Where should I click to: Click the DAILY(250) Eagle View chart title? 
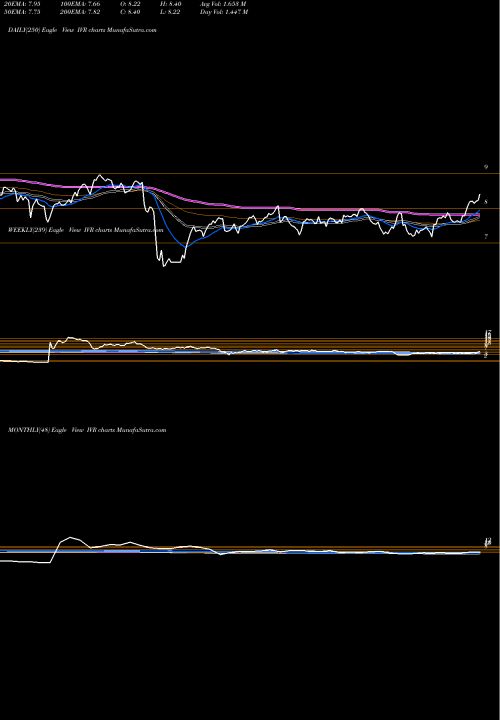82,30
